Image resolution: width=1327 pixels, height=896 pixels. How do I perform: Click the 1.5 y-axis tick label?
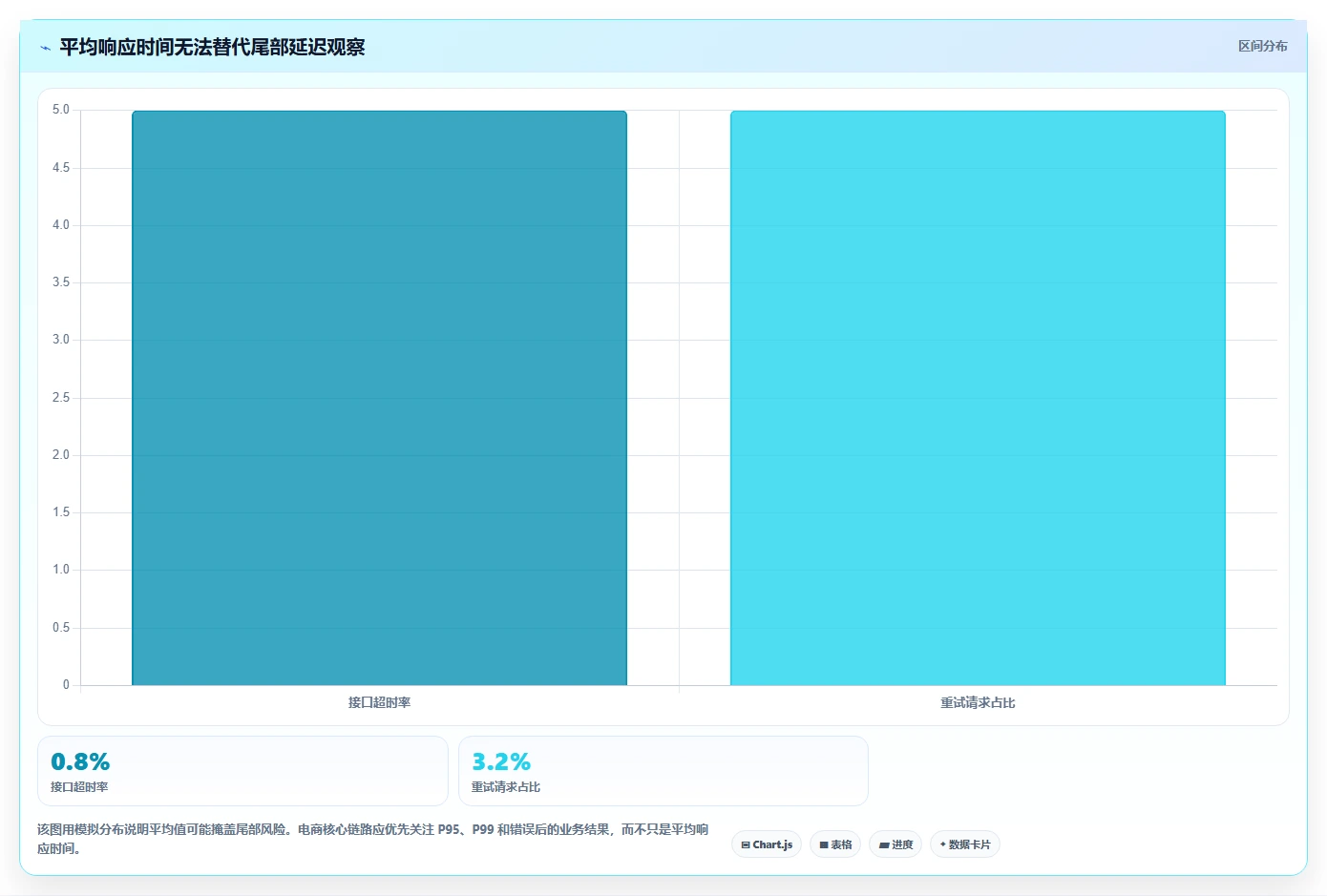61,512
